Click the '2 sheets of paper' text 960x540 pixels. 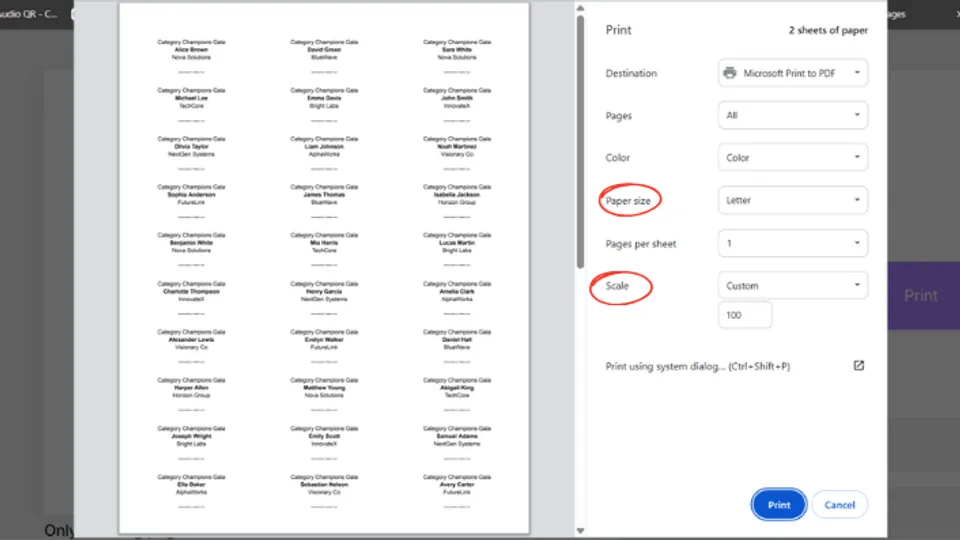[x=828, y=30]
